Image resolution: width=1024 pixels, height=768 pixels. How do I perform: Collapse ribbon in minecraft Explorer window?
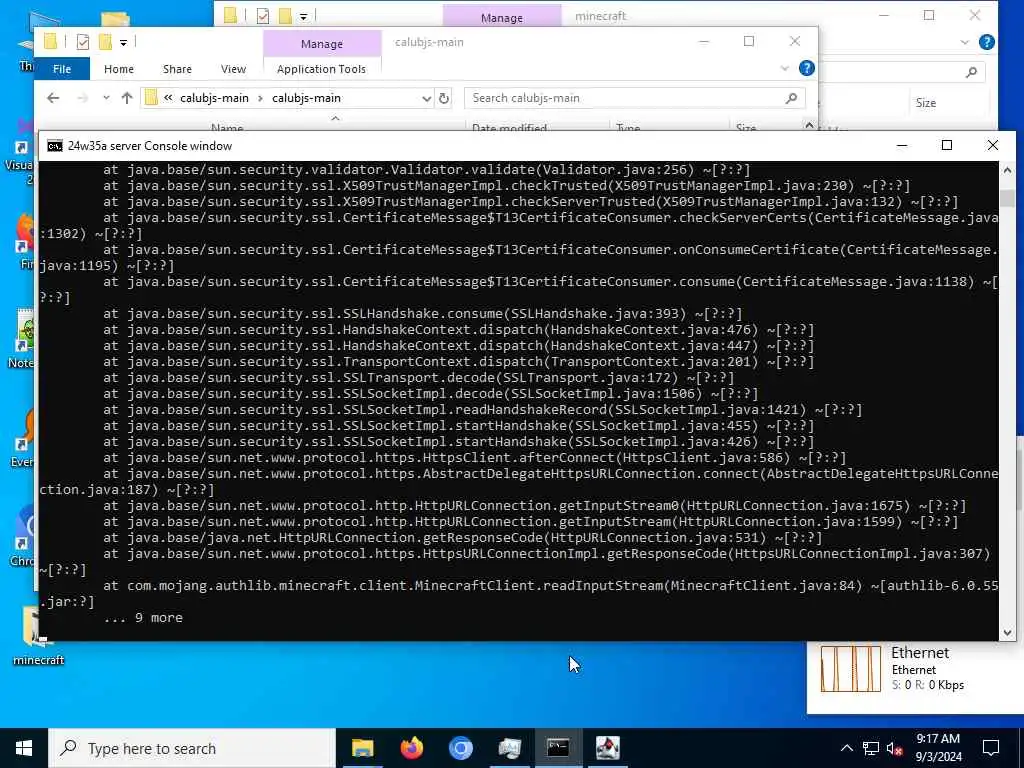pyautogui.click(x=965, y=42)
